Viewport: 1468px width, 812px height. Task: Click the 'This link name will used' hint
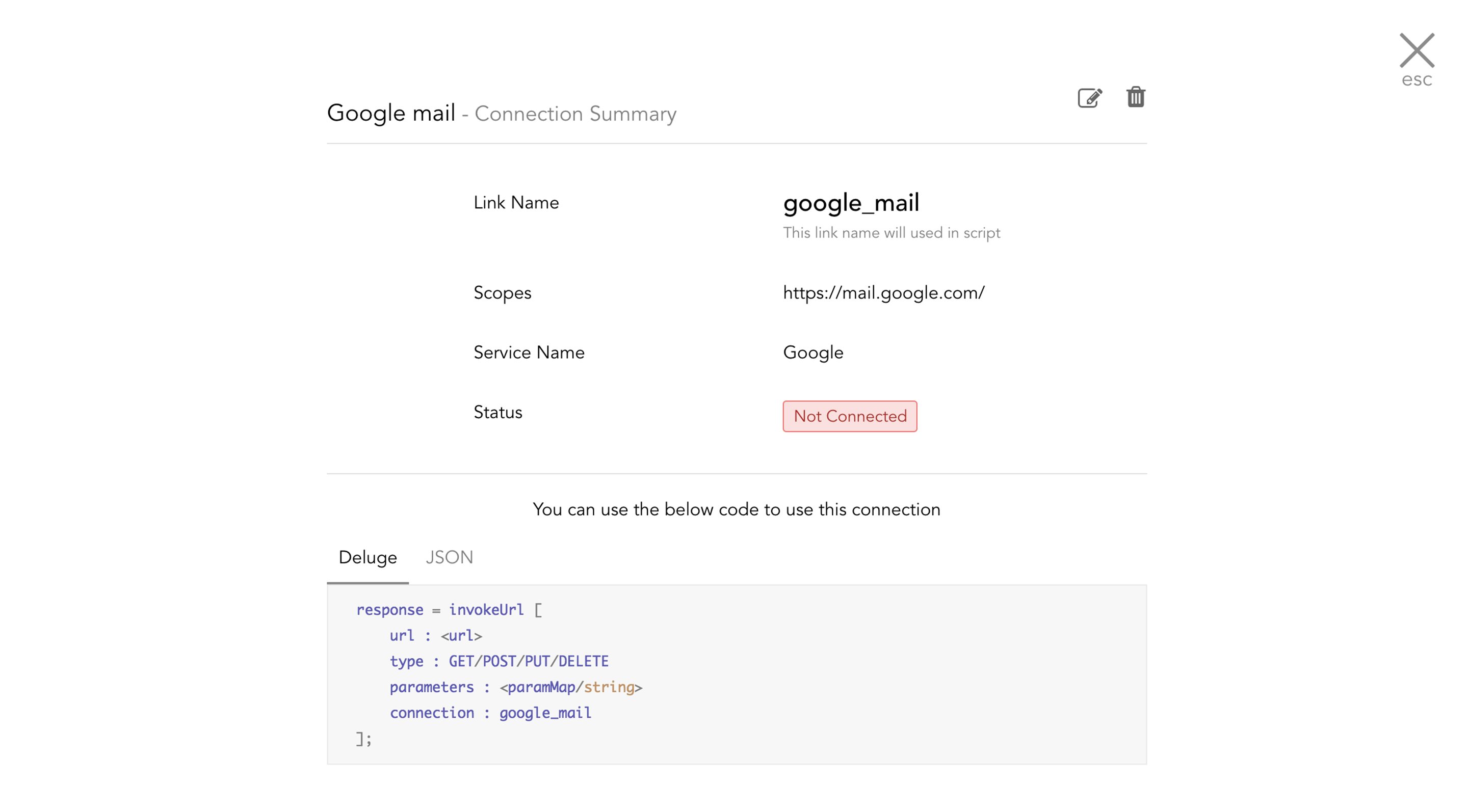coord(890,233)
